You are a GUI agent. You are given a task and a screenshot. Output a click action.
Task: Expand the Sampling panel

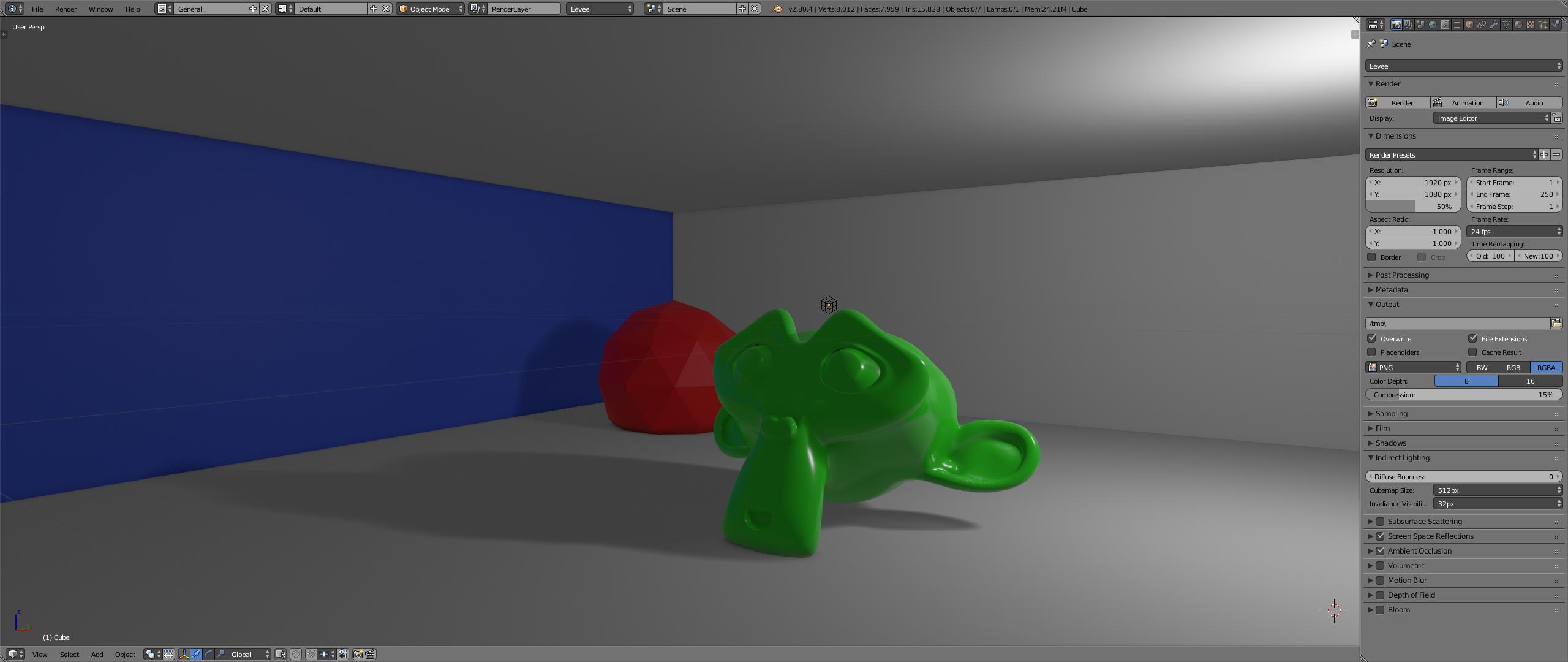[x=1391, y=413]
